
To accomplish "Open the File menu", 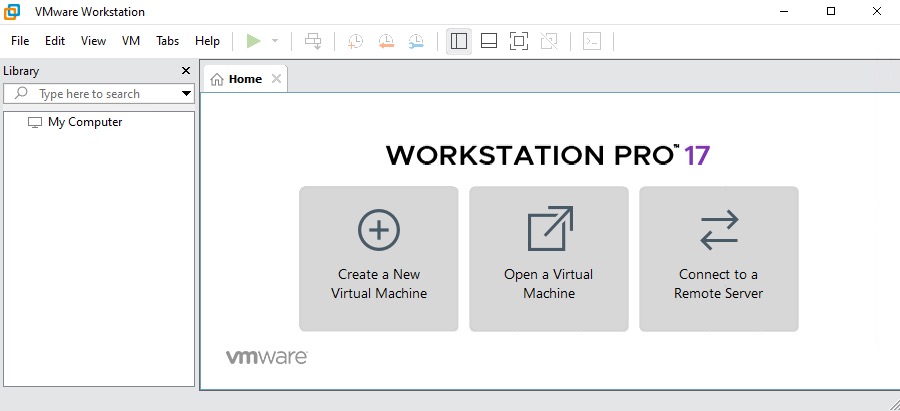I will pyautogui.click(x=20, y=41).
